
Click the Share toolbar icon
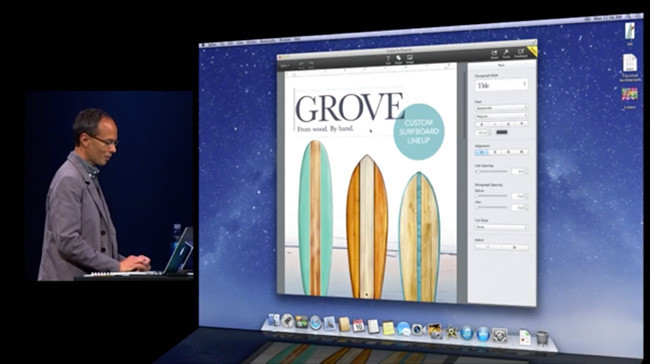[x=494, y=54]
